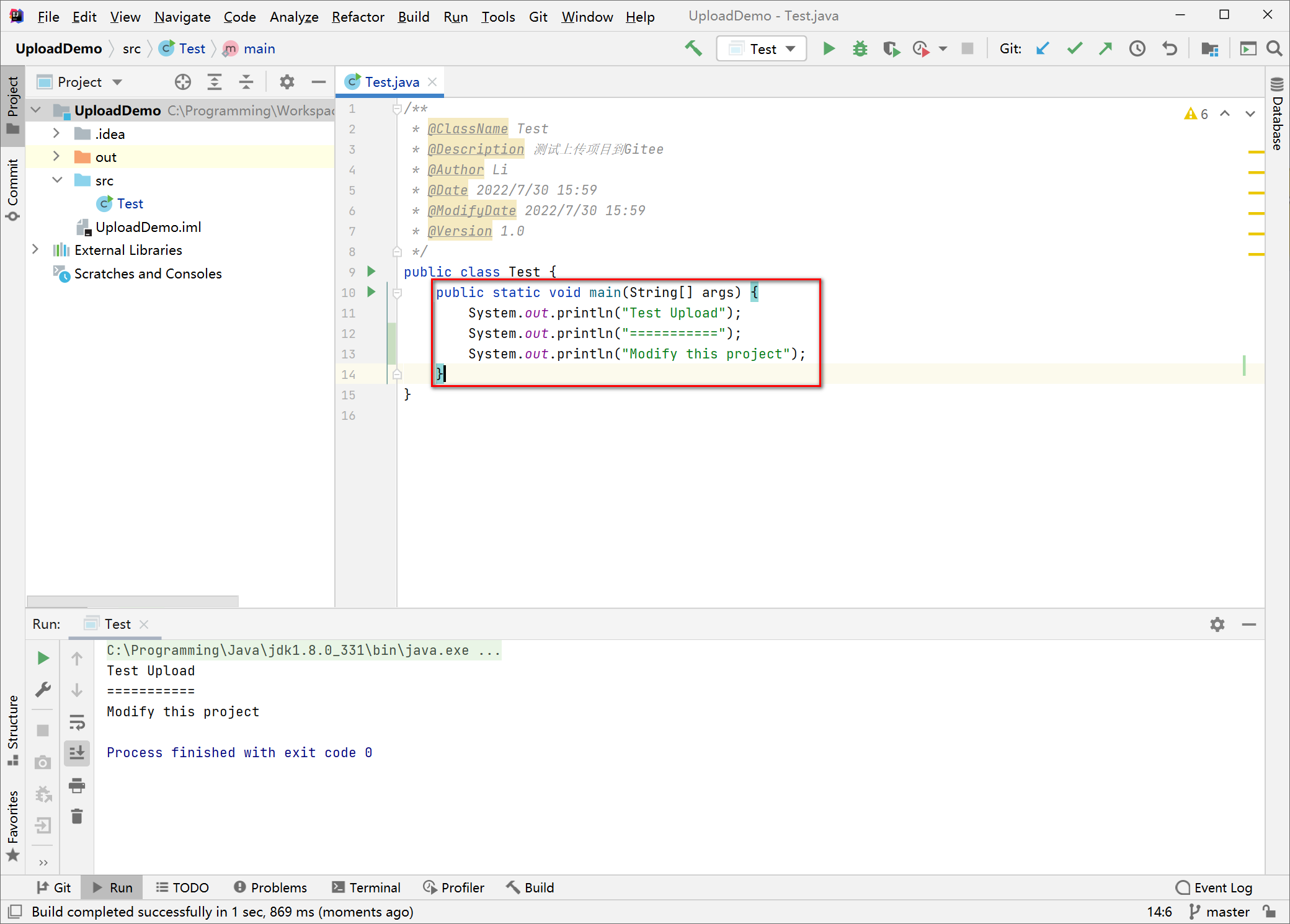Toggle the read-only lock icon in the status bar
Image resolution: width=1290 pixels, height=924 pixels.
tap(1270, 912)
